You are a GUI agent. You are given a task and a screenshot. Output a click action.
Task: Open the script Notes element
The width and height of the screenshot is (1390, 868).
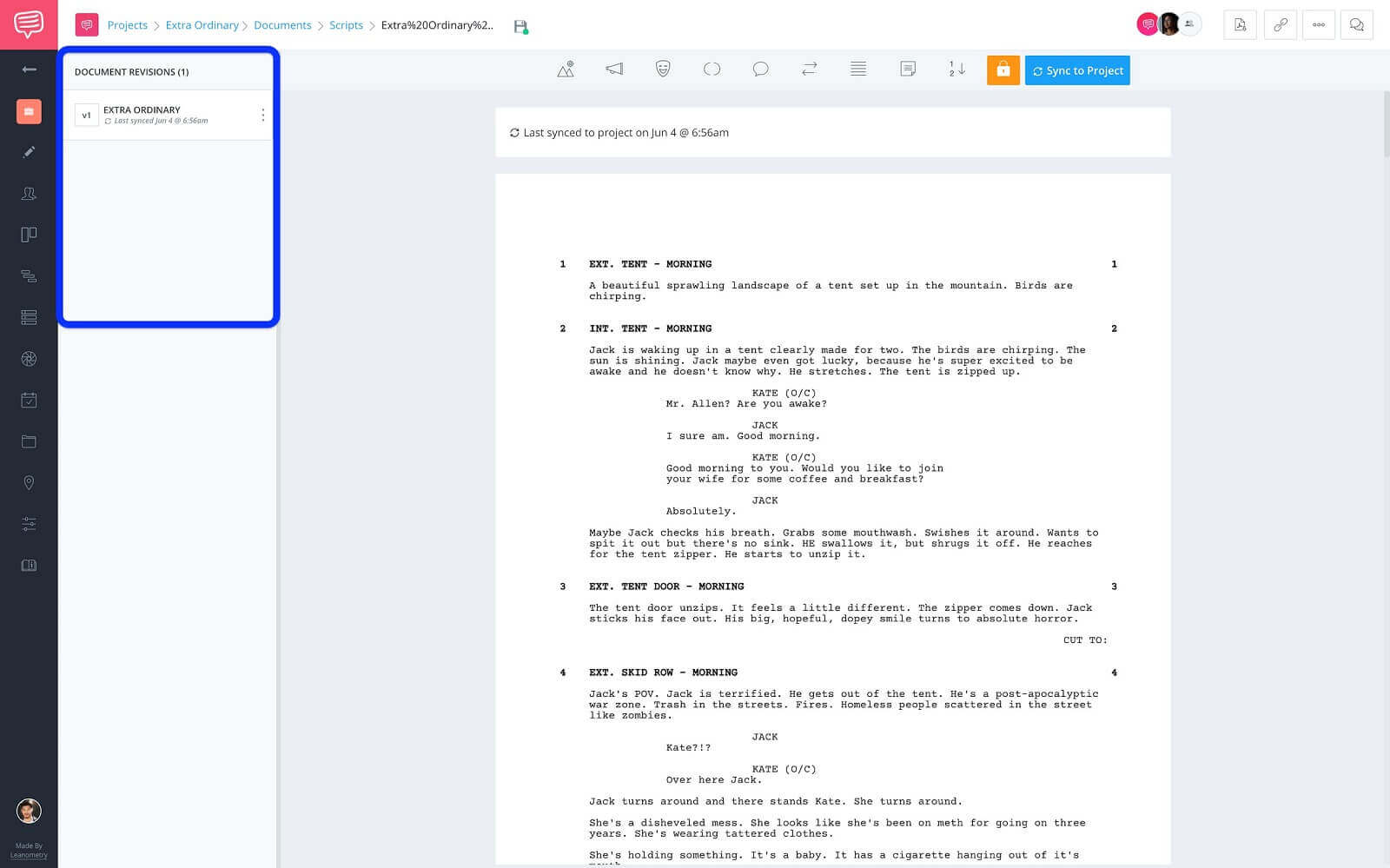909,70
